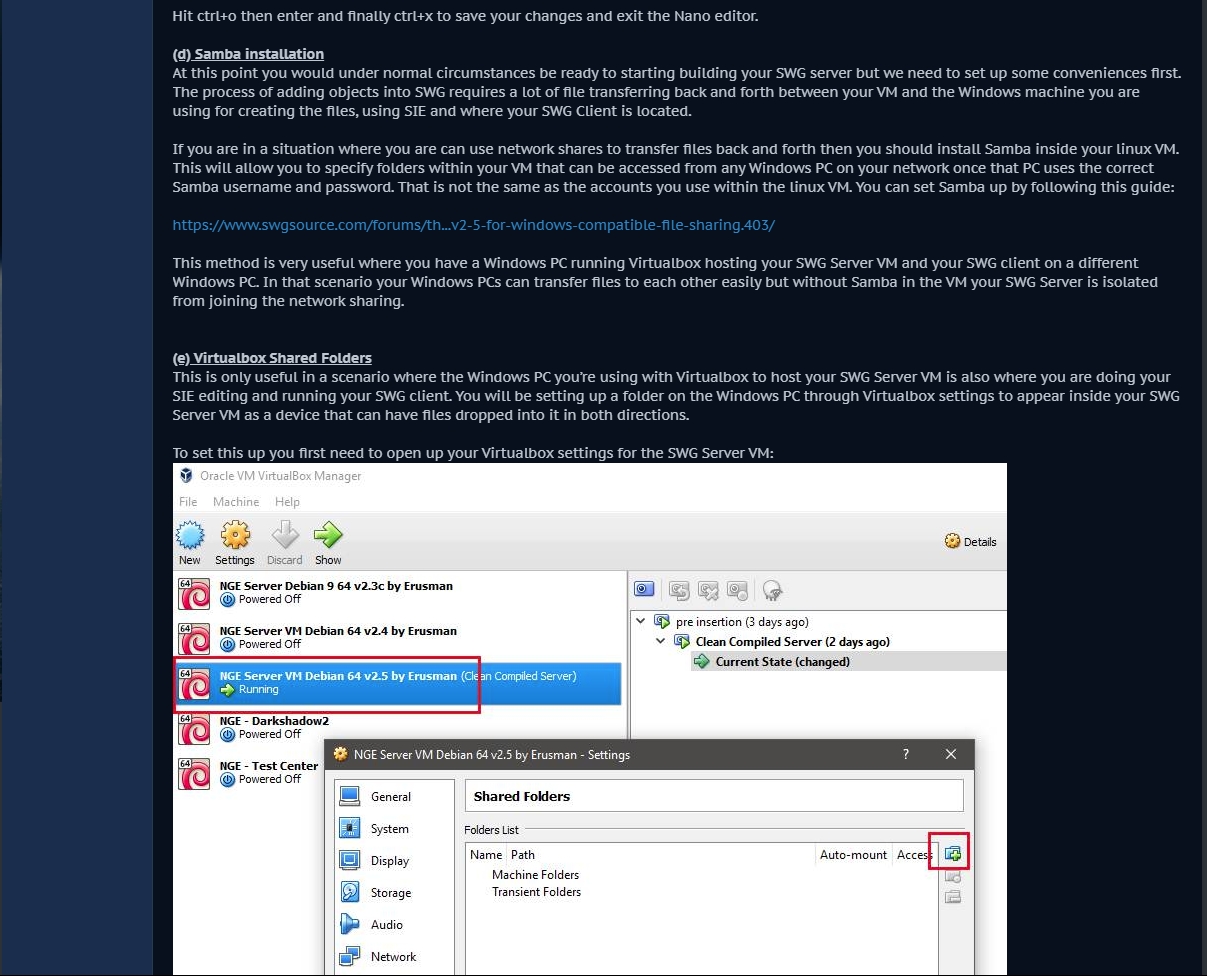Click the Restore Snapshot icon

tap(679, 590)
